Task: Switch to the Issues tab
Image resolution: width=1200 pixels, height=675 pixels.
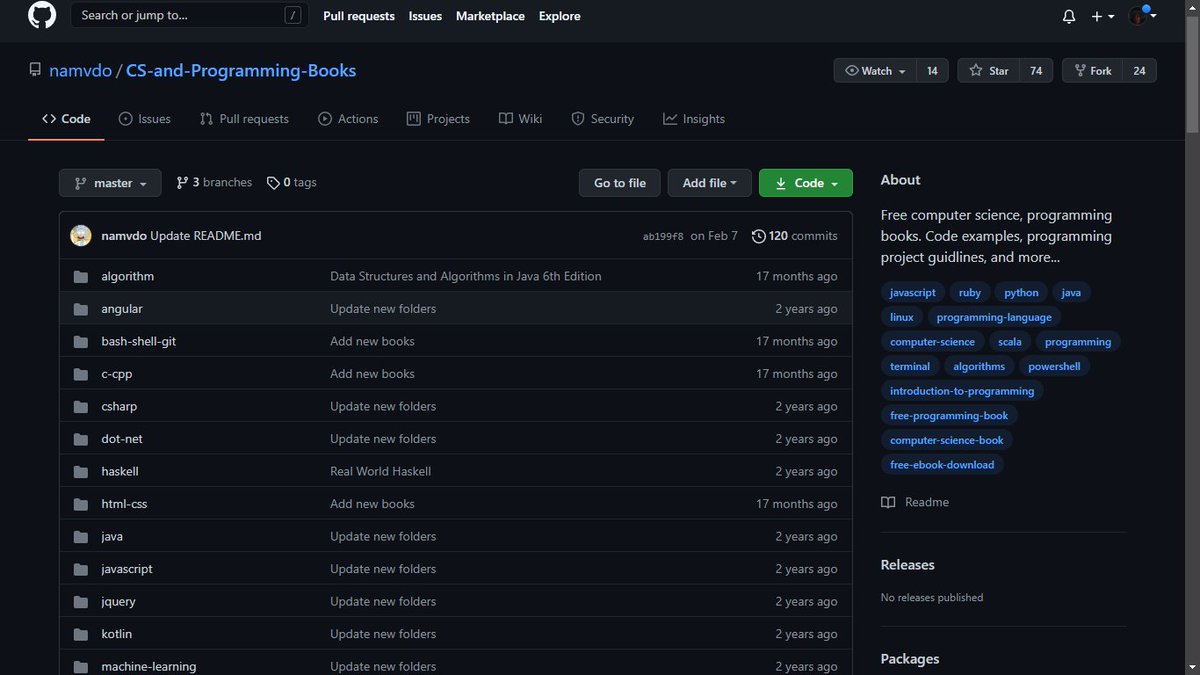Action: point(145,119)
